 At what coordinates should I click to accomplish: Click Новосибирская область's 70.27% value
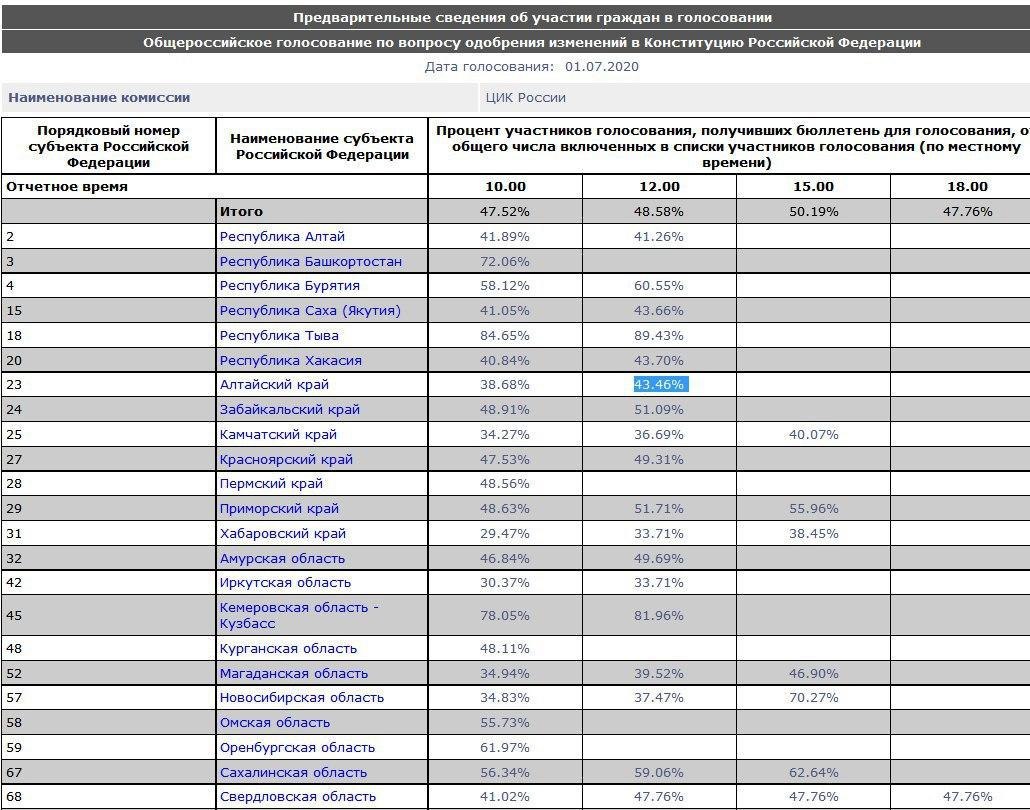point(813,698)
